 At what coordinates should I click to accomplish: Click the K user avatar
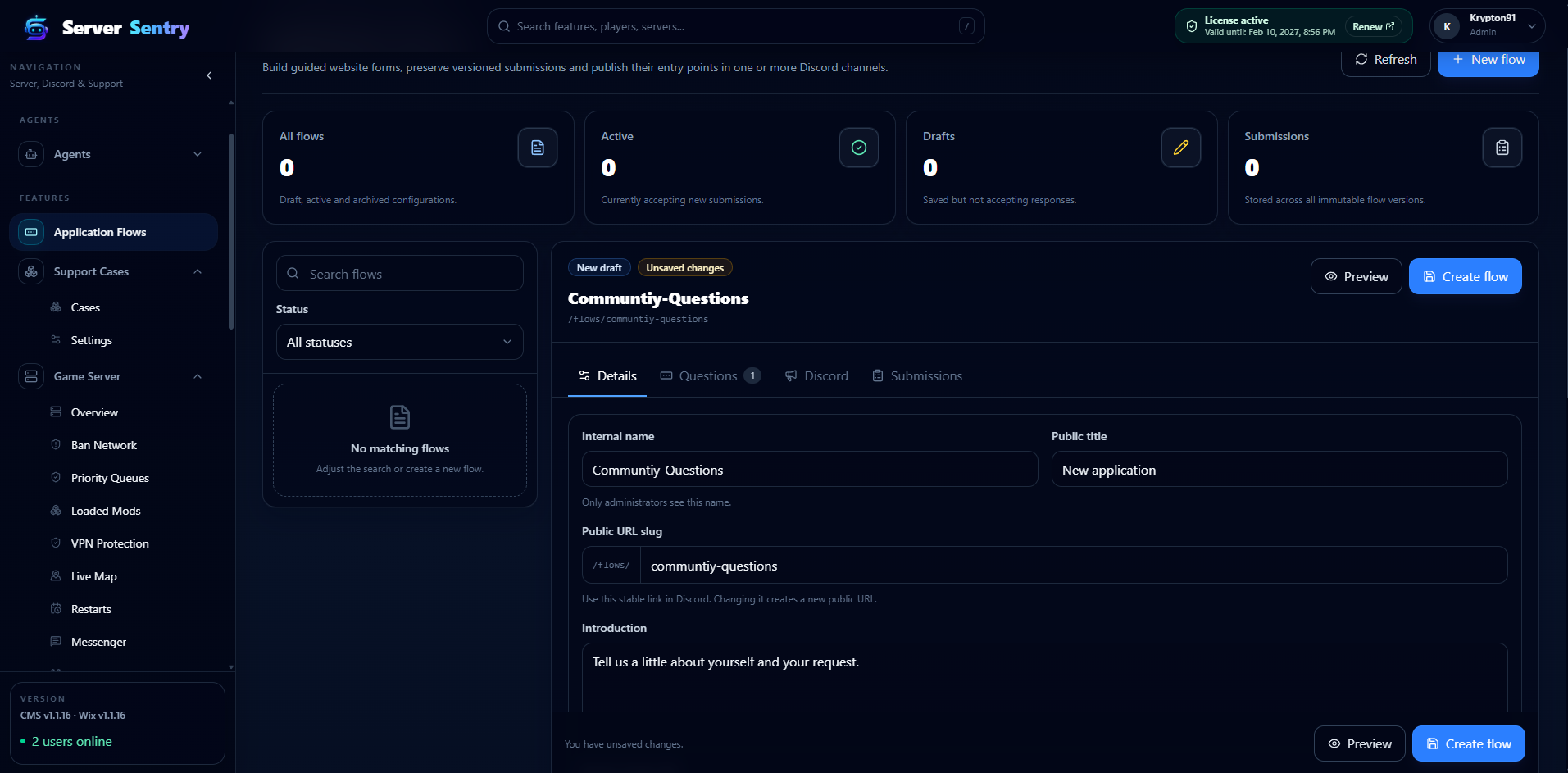tap(1447, 26)
